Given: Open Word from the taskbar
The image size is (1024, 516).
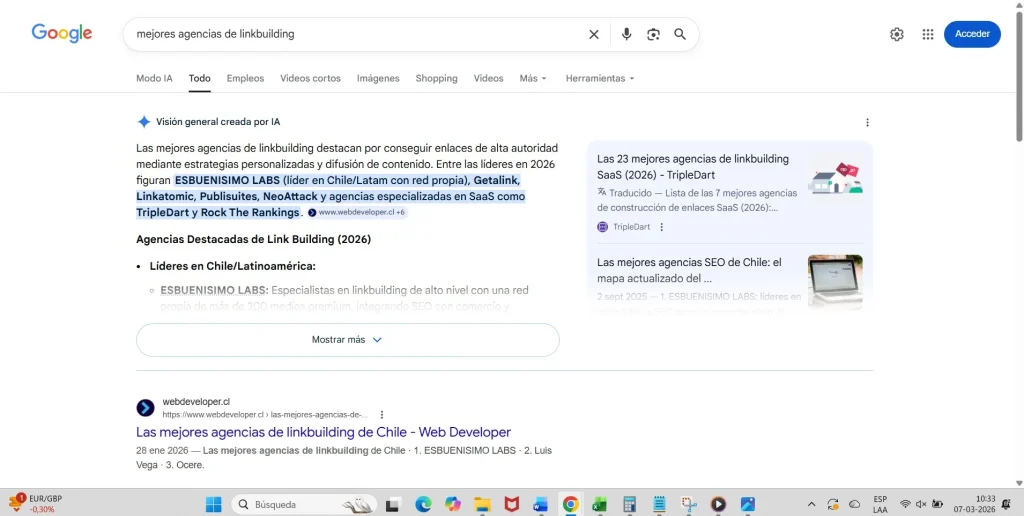Looking at the screenshot, I should (541, 504).
